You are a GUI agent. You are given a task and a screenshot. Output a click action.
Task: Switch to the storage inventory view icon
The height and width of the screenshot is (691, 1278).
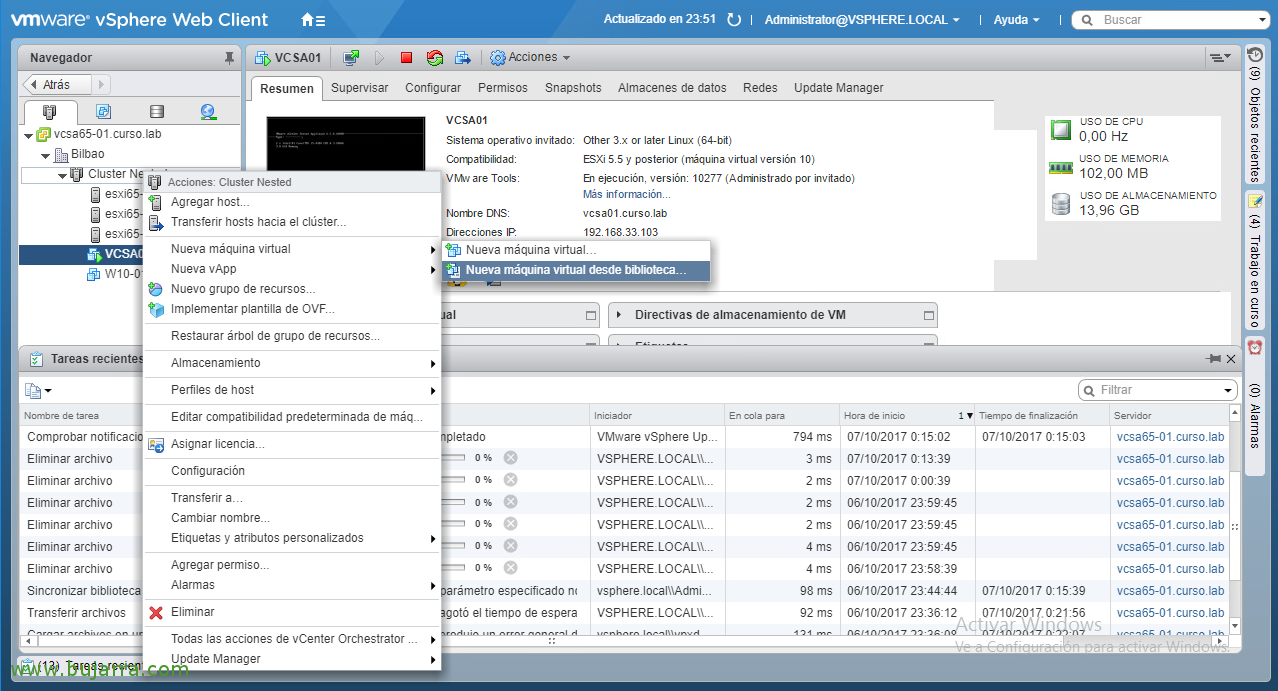[x=156, y=111]
